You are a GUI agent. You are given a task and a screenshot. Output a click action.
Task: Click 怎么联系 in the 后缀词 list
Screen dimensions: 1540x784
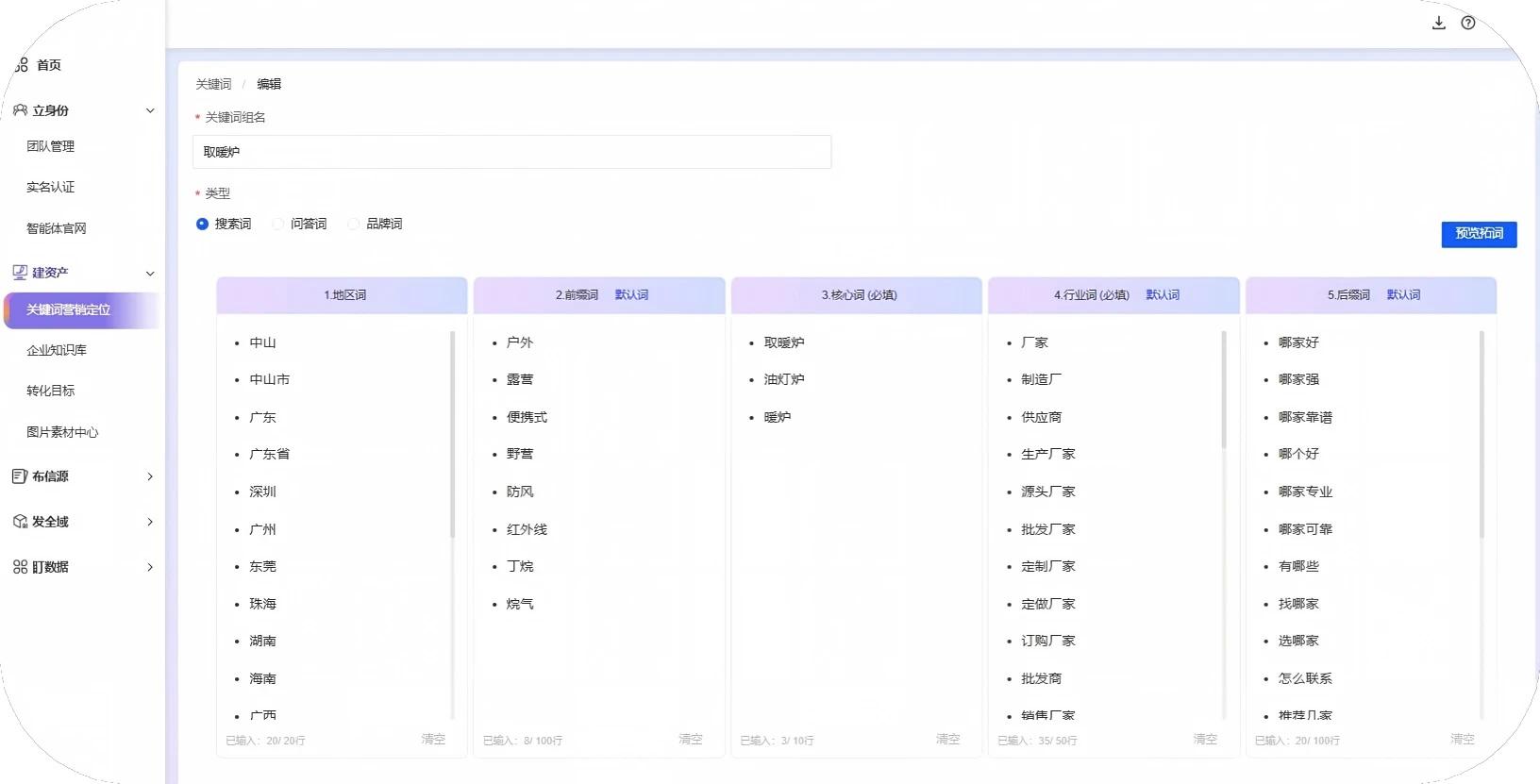point(1305,678)
